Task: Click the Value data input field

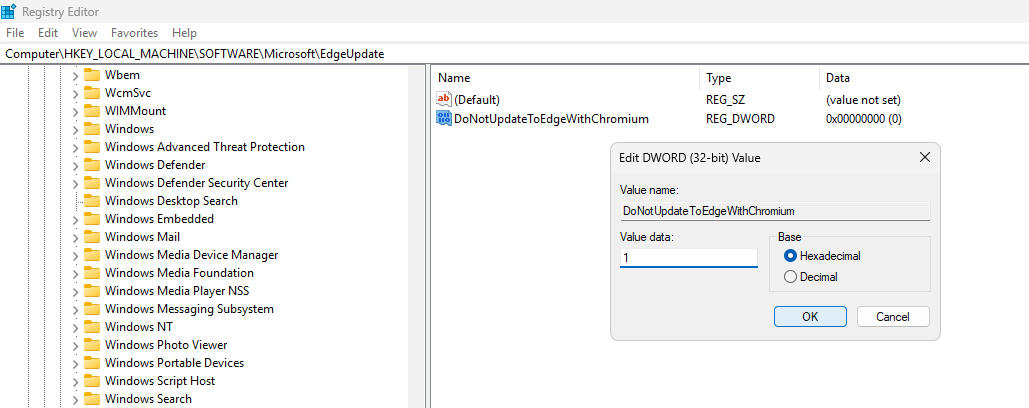Action: pyautogui.click(x=688, y=258)
